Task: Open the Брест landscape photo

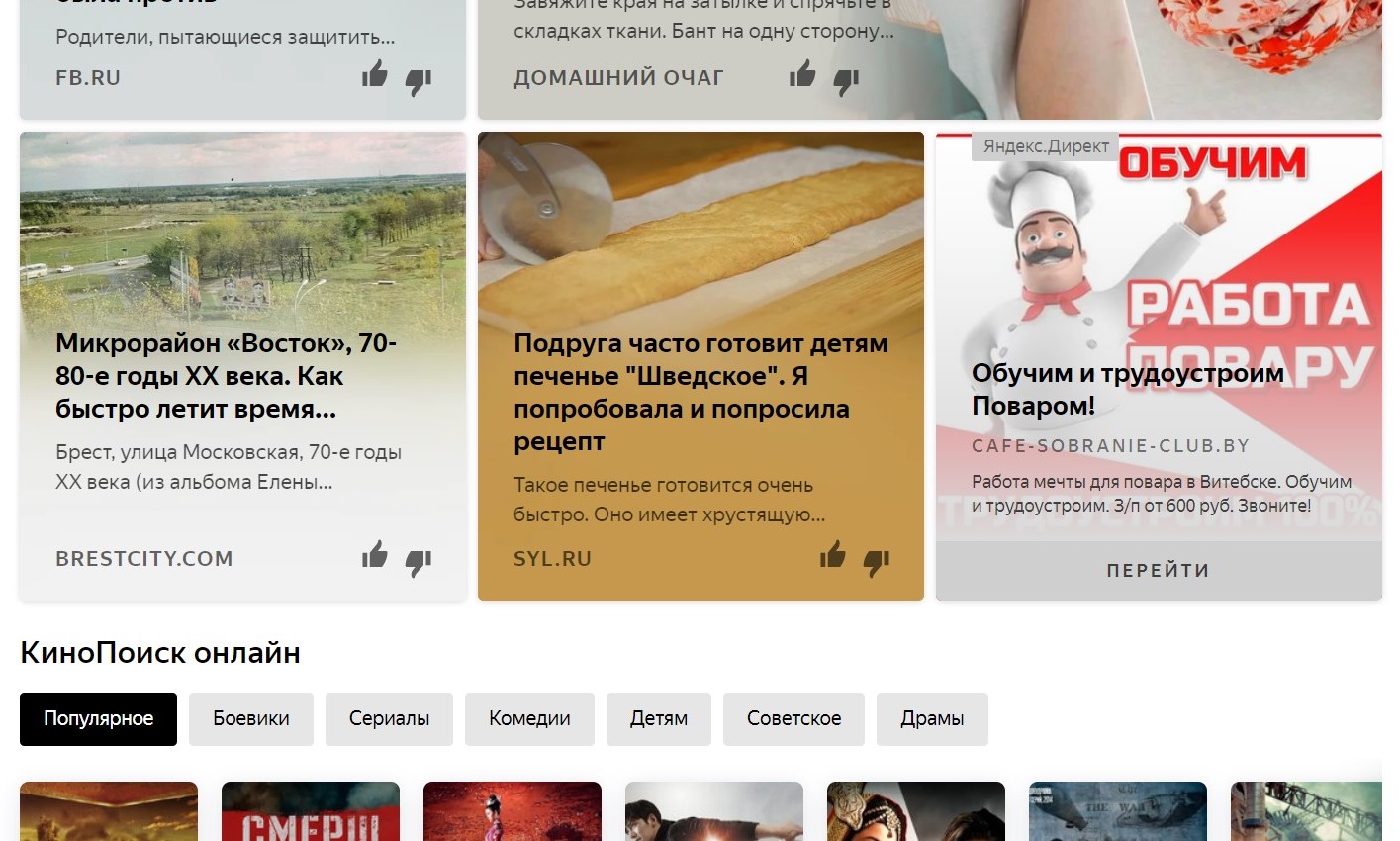Action: (242, 230)
